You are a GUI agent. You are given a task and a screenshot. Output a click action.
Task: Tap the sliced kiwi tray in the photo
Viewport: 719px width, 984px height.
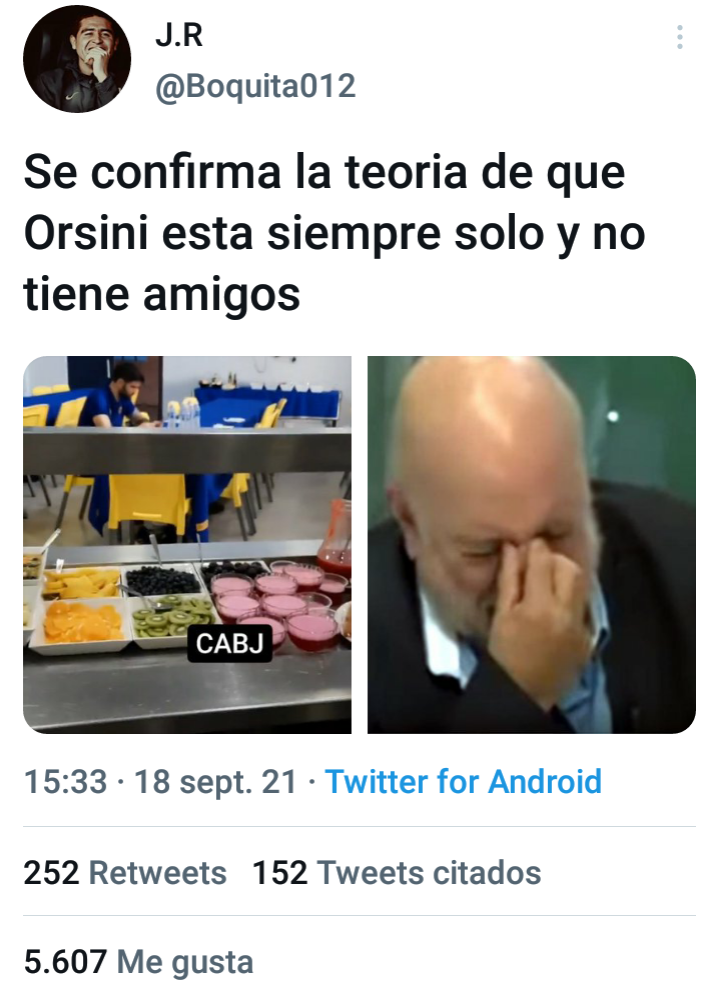(170, 616)
